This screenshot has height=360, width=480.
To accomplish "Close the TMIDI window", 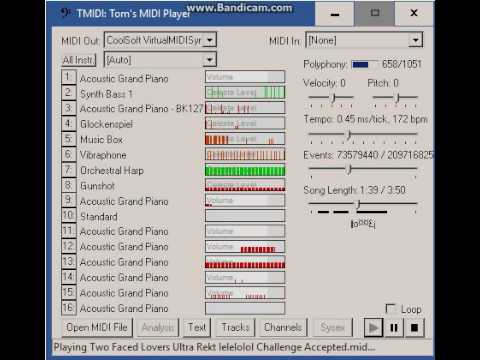I will [x=414, y=14].
